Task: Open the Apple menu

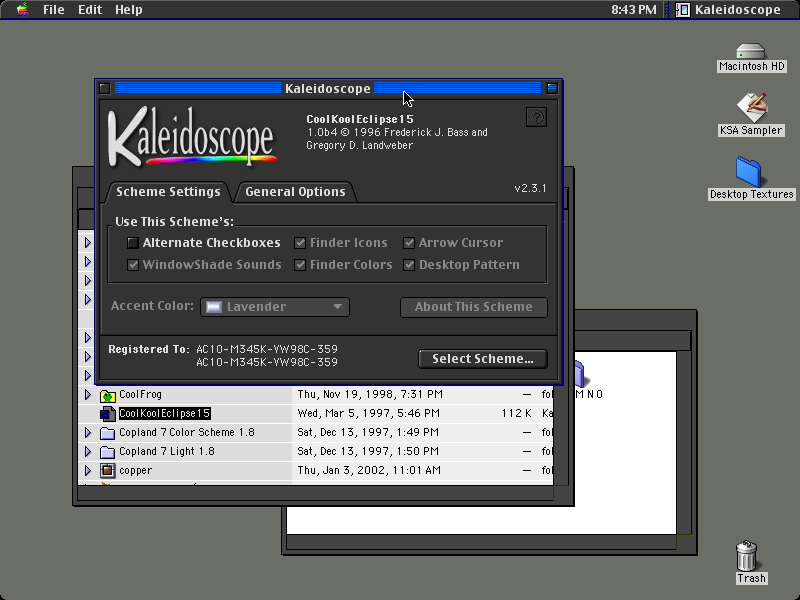Action: click(x=22, y=10)
